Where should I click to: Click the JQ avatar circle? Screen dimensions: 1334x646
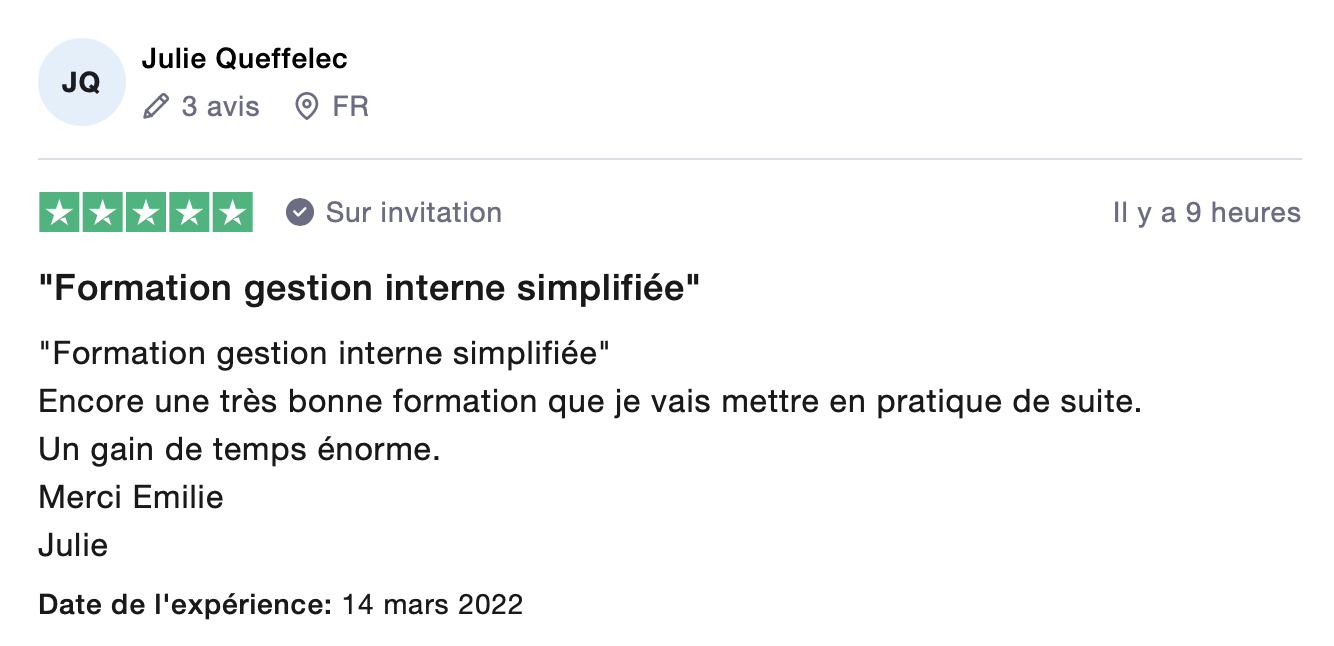point(82,82)
